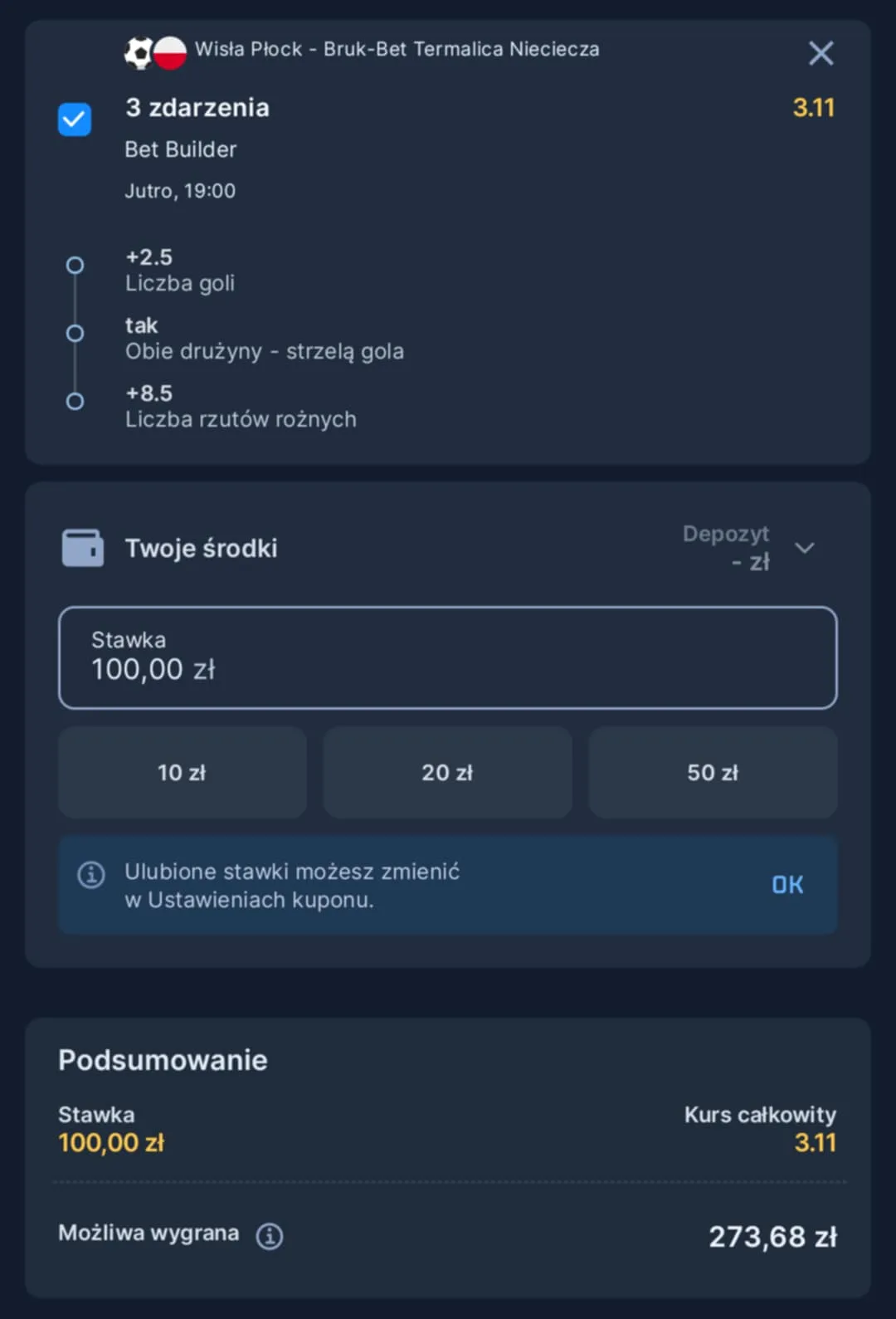Remove the Wisła Płock bet with X
The width and height of the screenshot is (896, 1319).
point(821,53)
